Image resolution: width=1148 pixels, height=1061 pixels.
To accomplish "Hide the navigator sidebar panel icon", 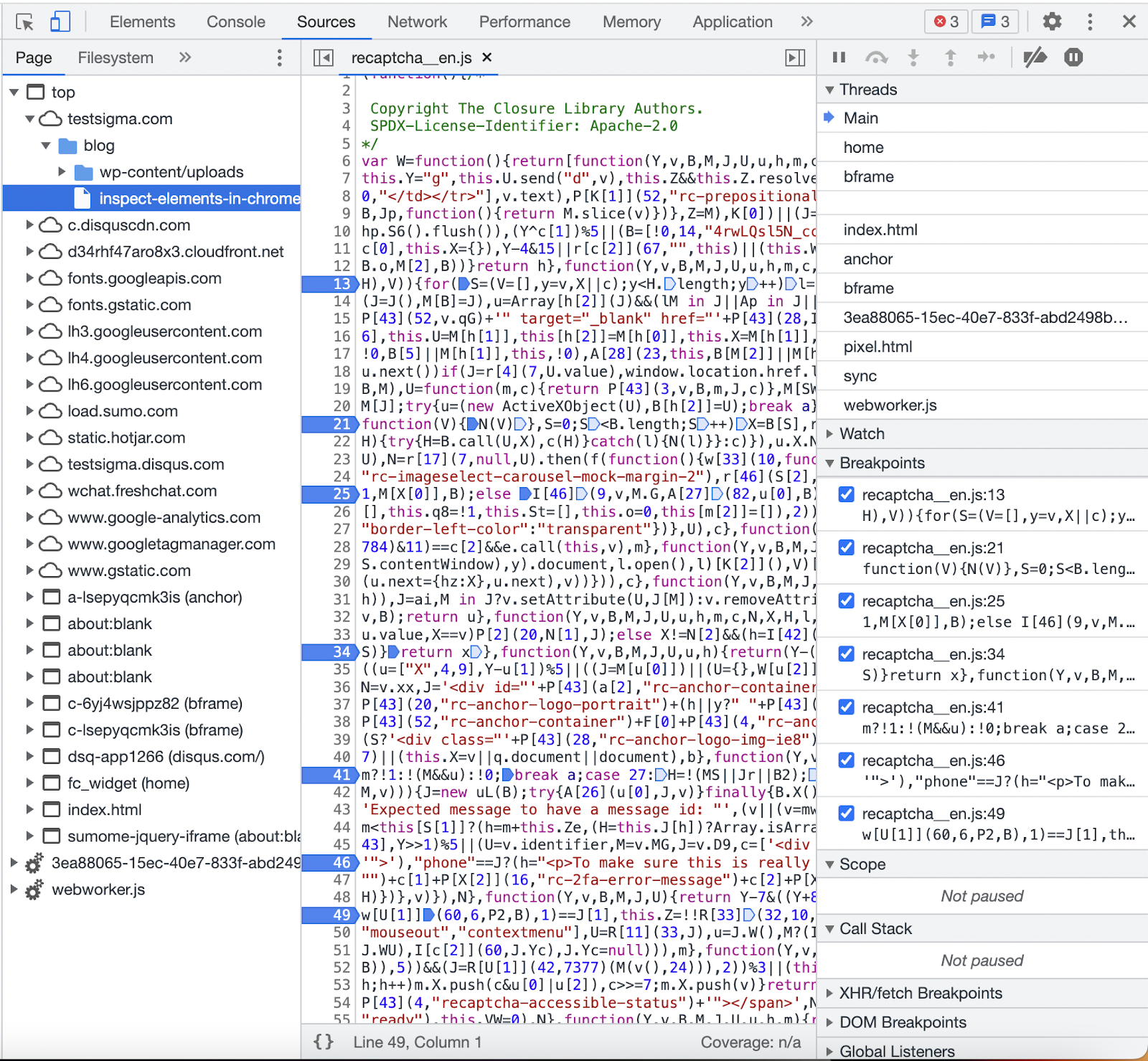I will tap(324, 57).
